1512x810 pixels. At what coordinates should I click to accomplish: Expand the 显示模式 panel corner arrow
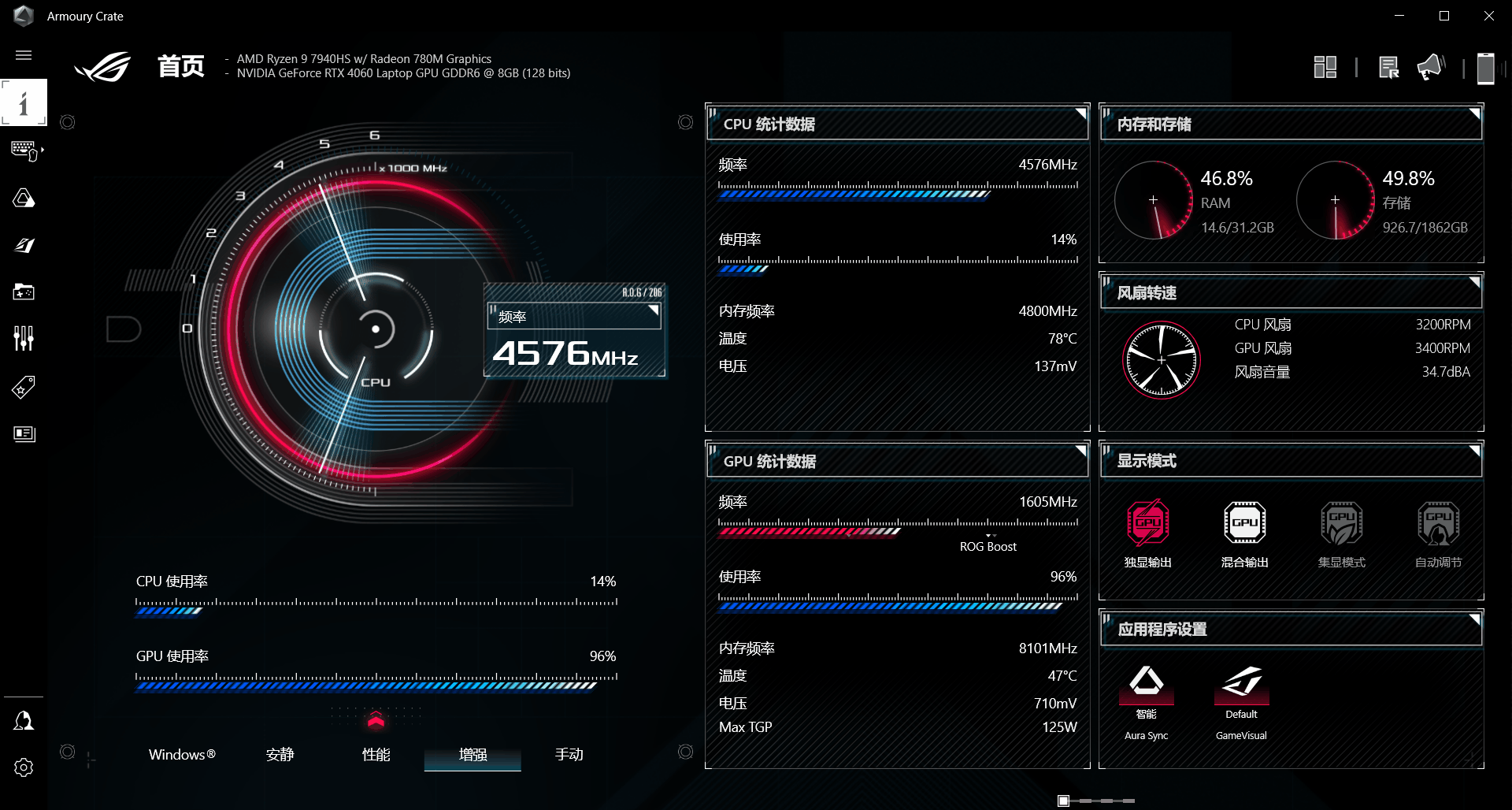click(x=1474, y=451)
